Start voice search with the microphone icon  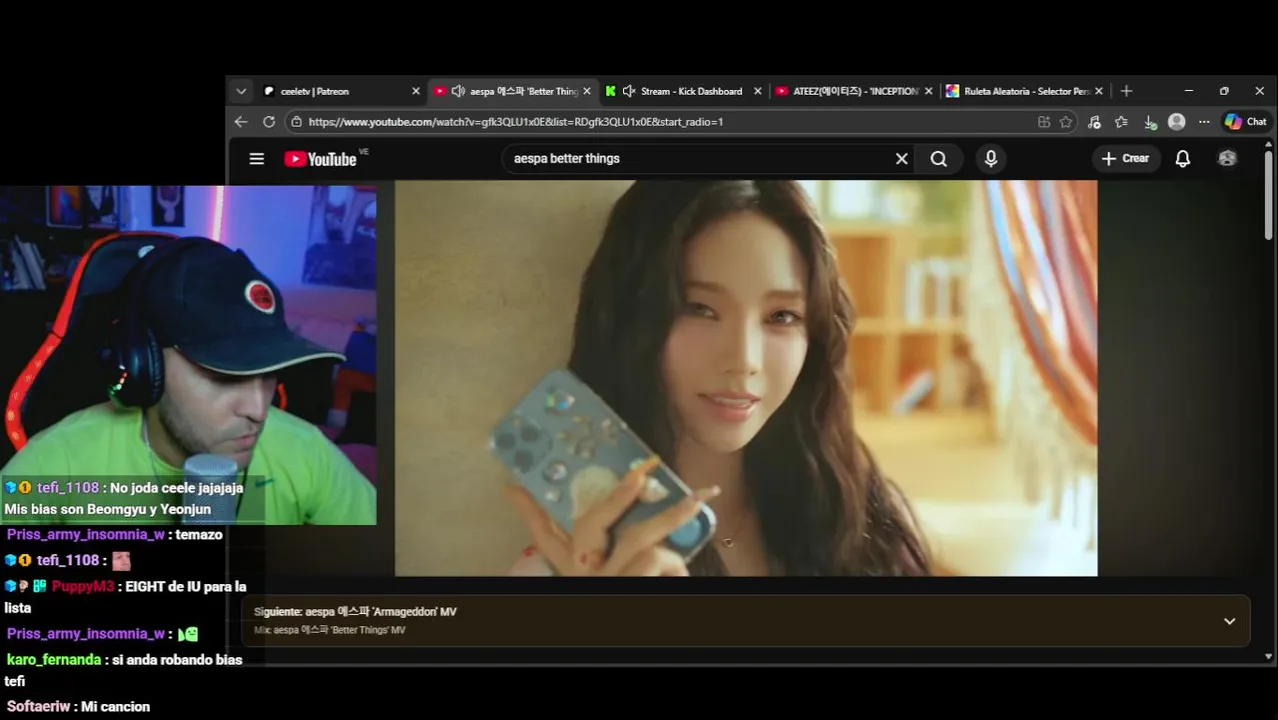[x=991, y=159]
